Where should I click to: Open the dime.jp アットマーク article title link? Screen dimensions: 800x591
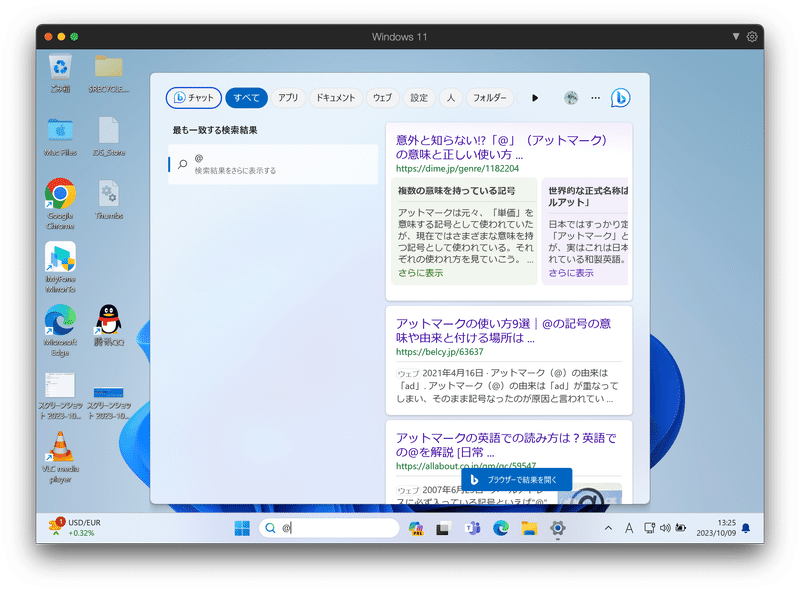(501, 147)
